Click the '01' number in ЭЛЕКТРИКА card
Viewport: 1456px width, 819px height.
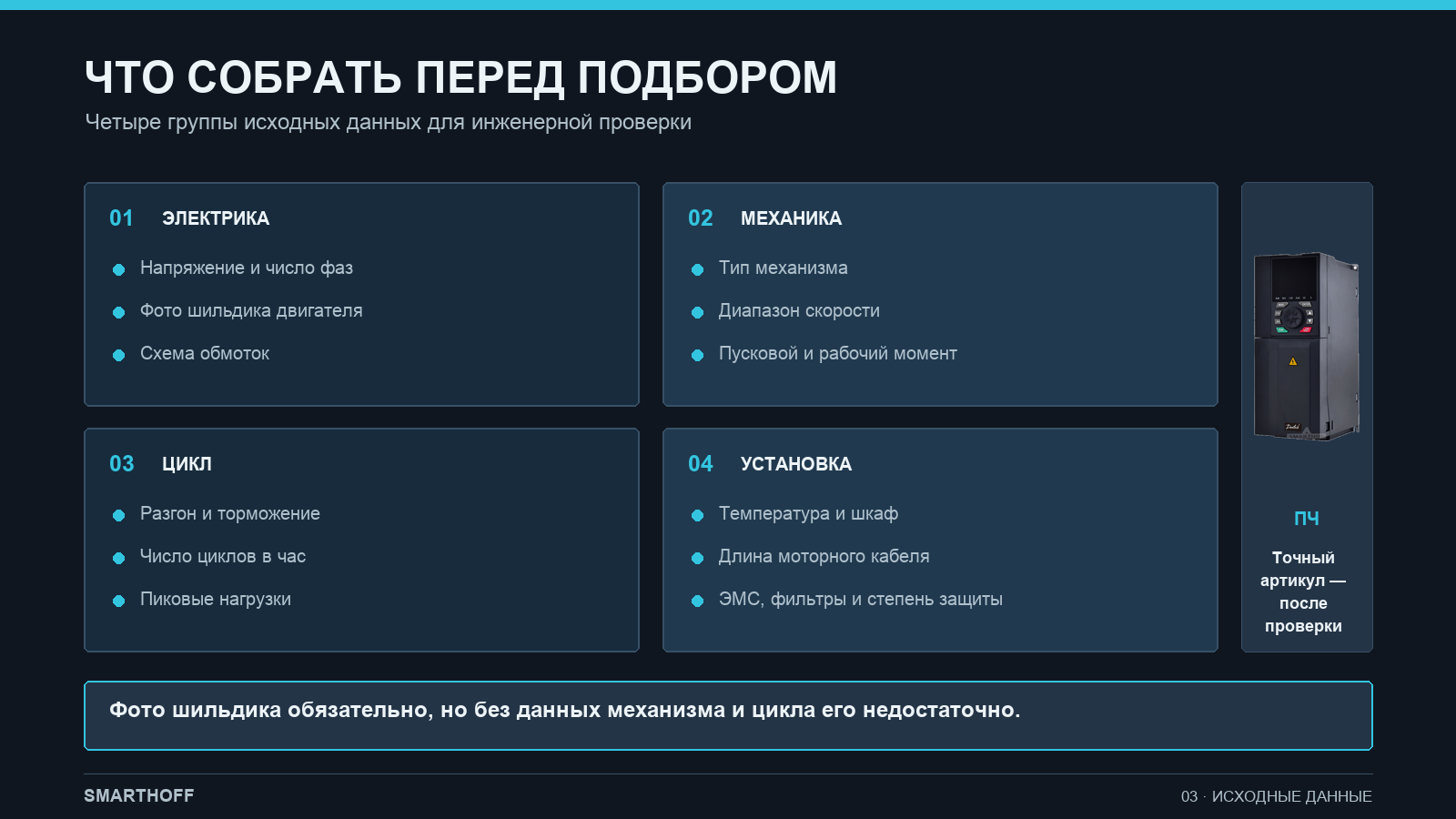[x=121, y=218]
